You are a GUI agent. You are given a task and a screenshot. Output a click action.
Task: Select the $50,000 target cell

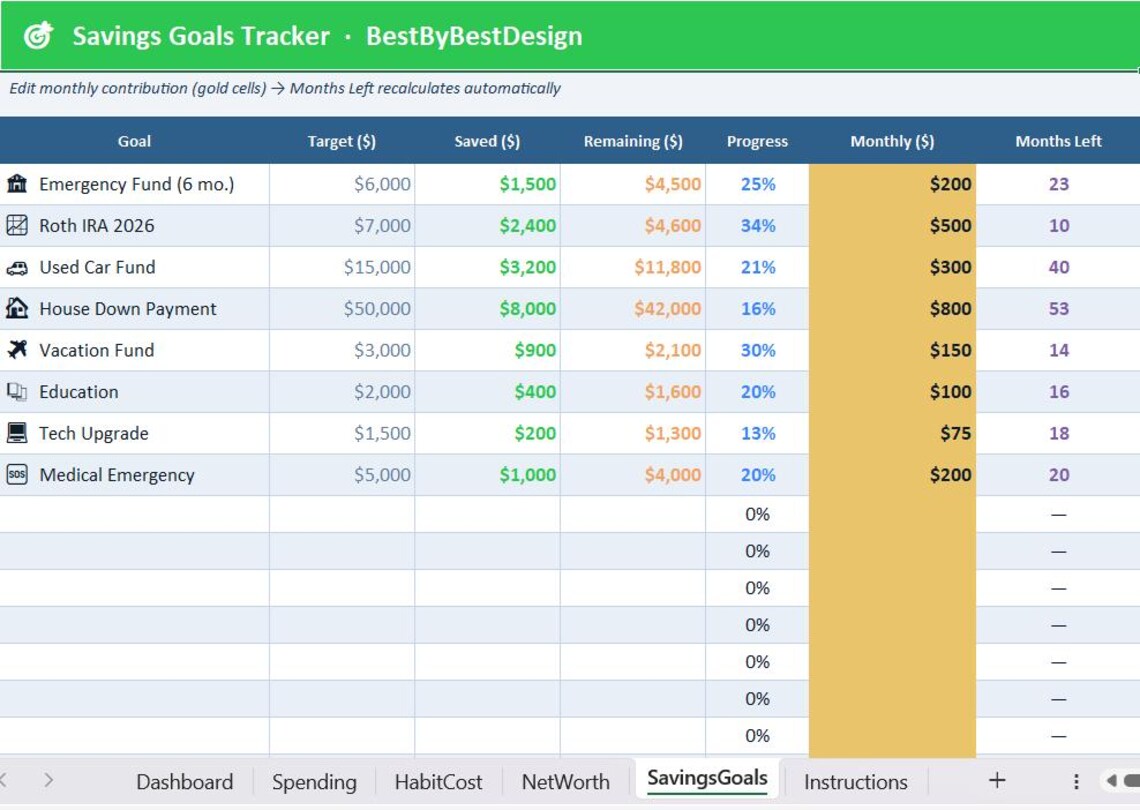(342, 308)
